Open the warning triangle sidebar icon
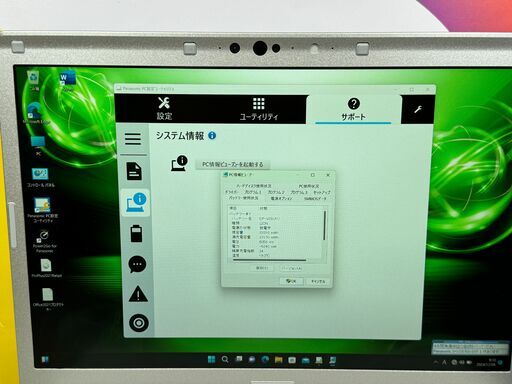The width and height of the screenshot is (512, 384). pos(138,294)
